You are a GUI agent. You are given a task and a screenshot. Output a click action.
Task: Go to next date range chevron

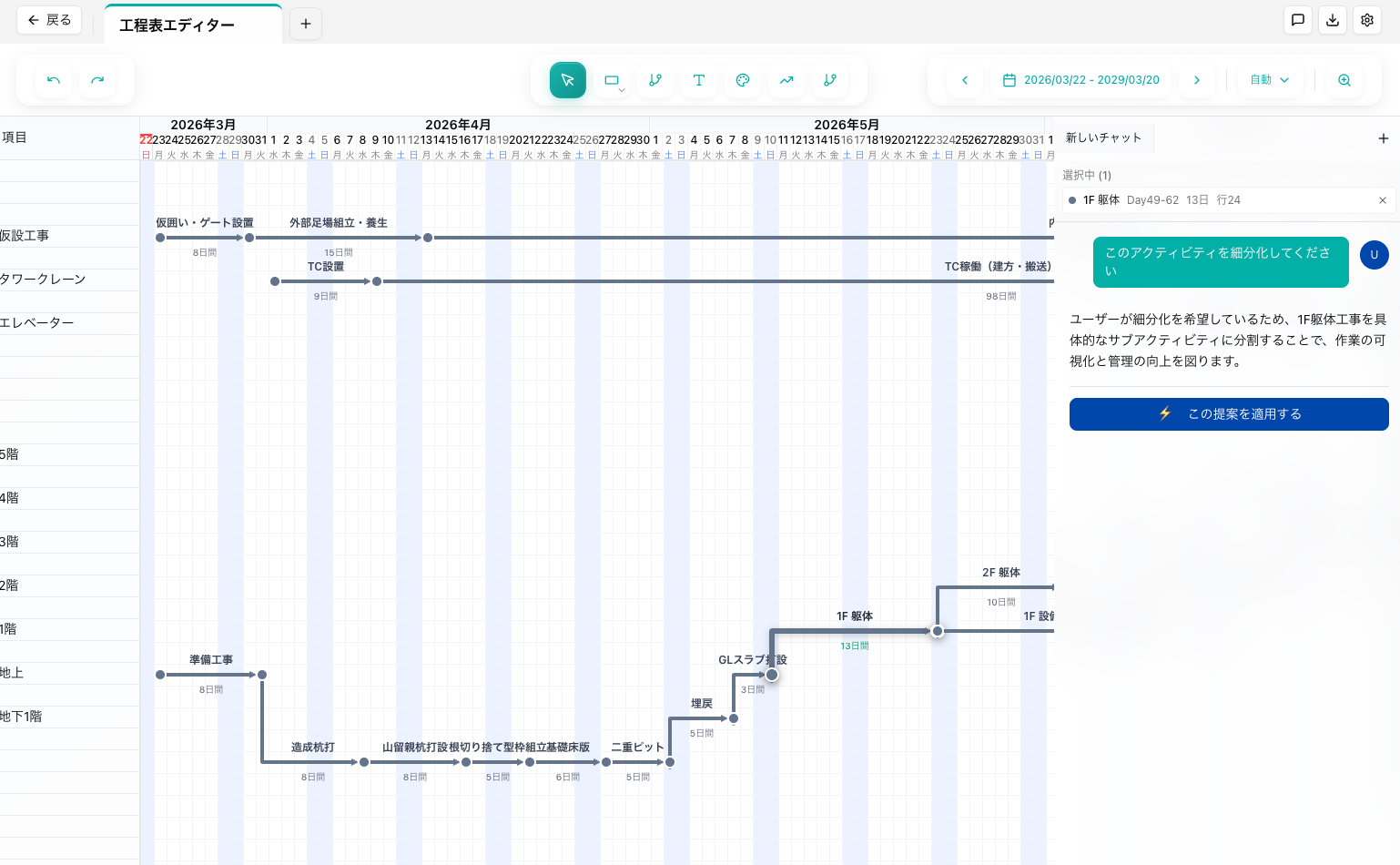[x=1197, y=80]
